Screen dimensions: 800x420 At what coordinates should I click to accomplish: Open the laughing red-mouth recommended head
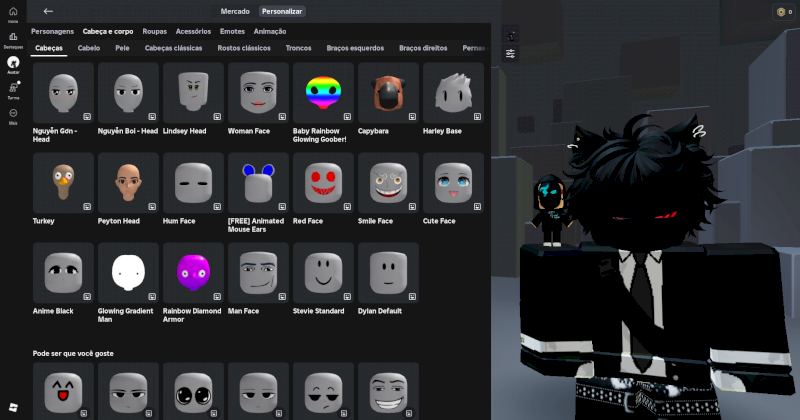click(x=63, y=391)
